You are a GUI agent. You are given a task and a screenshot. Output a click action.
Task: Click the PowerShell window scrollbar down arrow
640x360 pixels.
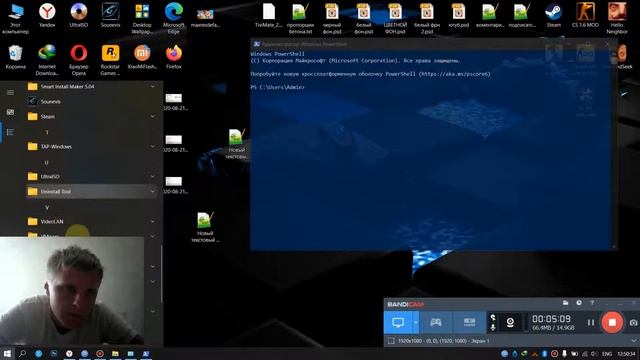tap(614, 247)
